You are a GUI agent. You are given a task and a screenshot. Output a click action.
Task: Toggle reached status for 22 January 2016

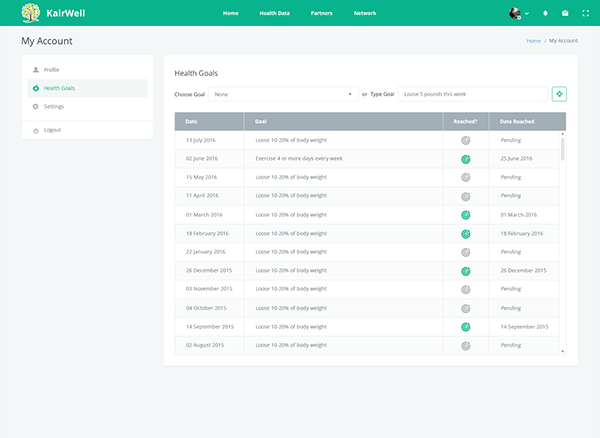(x=466, y=252)
